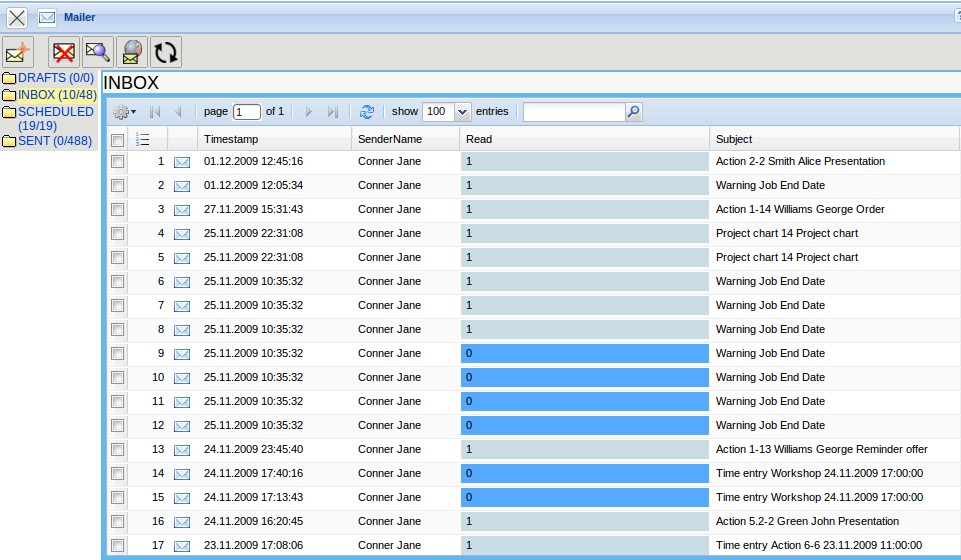Open the envelope icon in row 1

tap(182, 162)
